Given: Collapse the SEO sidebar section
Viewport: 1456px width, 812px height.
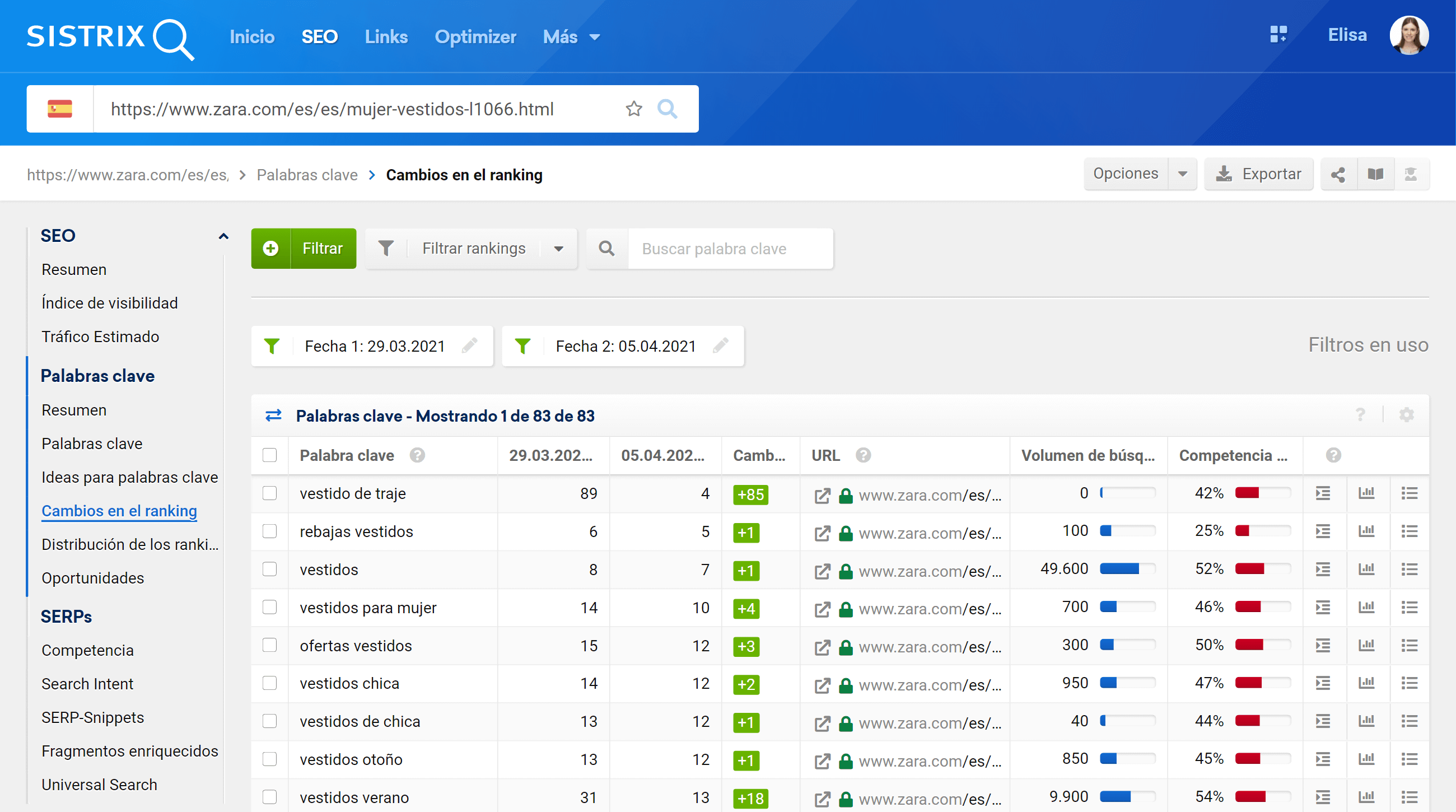Looking at the screenshot, I should (223, 236).
